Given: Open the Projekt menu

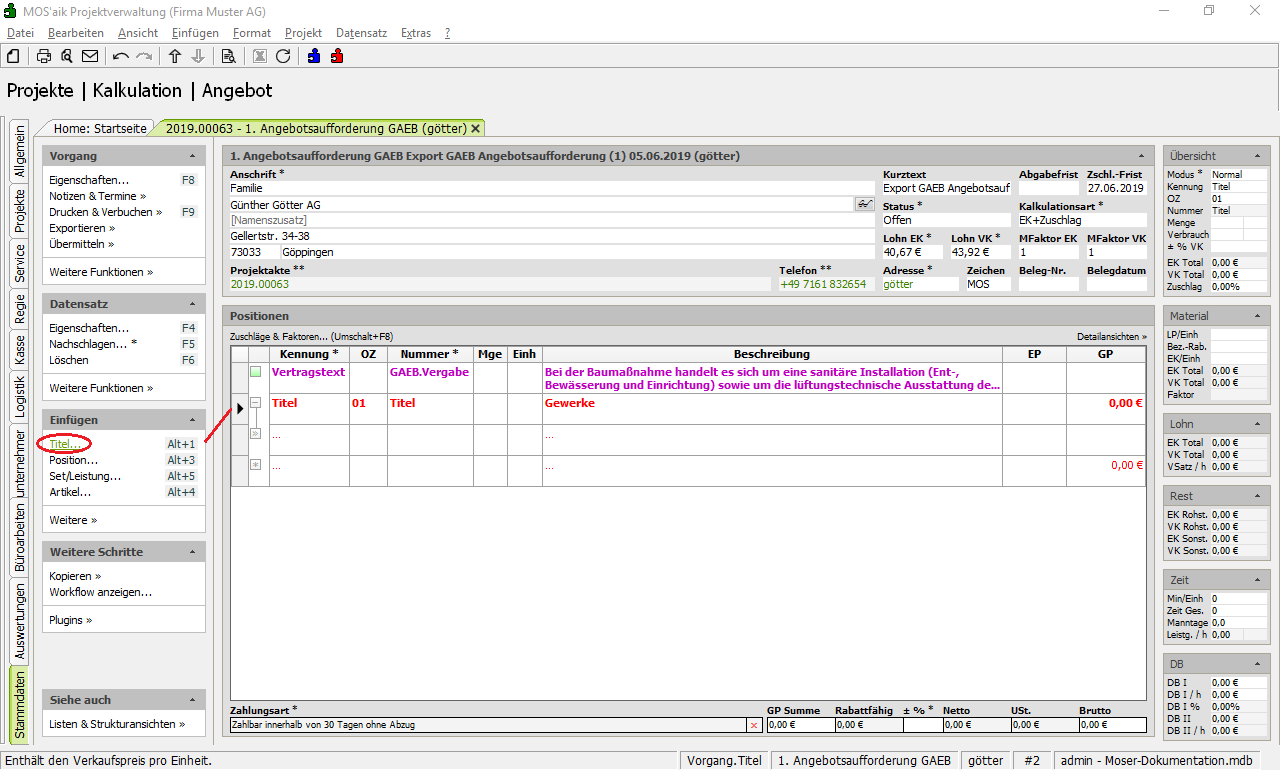Looking at the screenshot, I should click(x=303, y=33).
